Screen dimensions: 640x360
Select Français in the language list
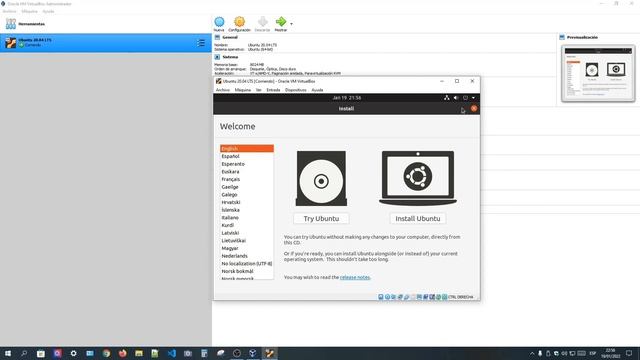coord(247,179)
